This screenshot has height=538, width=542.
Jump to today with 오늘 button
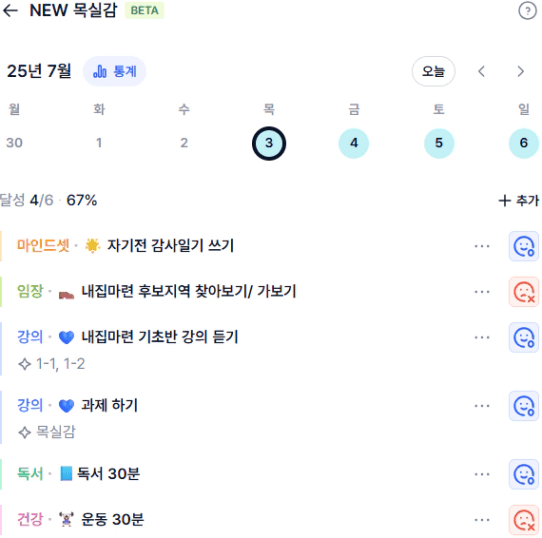pyautogui.click(x=433, y=72)
